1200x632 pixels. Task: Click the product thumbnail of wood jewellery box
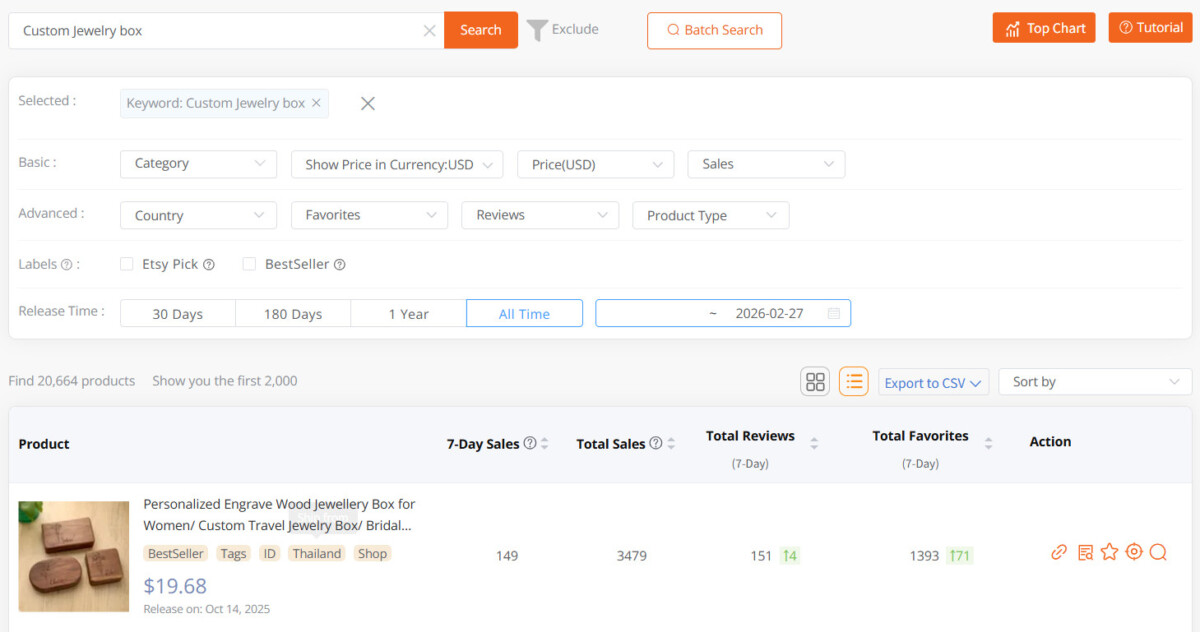(x=74, y=556)
